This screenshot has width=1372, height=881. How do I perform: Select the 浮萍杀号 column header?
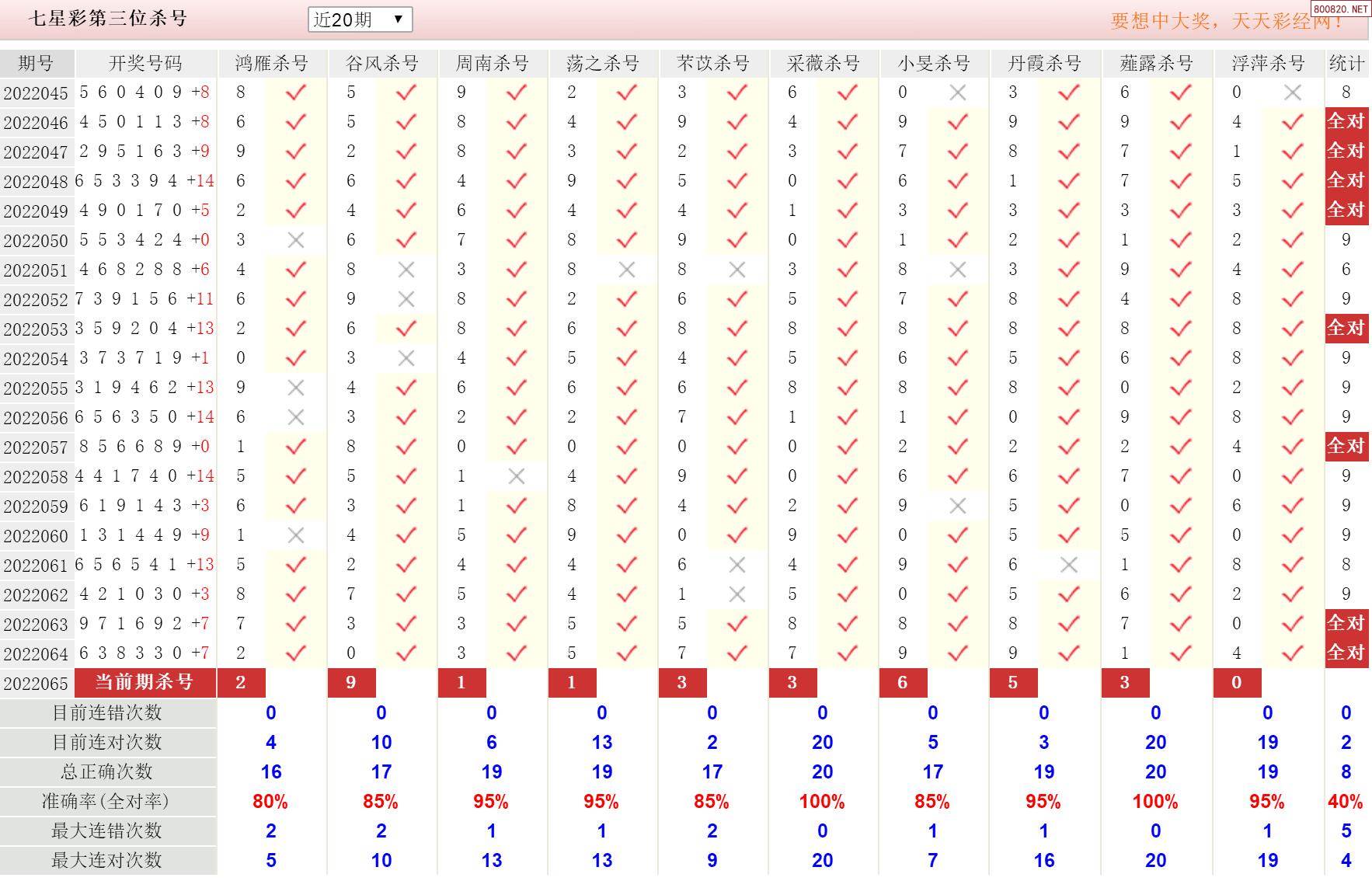point(1269,64)
